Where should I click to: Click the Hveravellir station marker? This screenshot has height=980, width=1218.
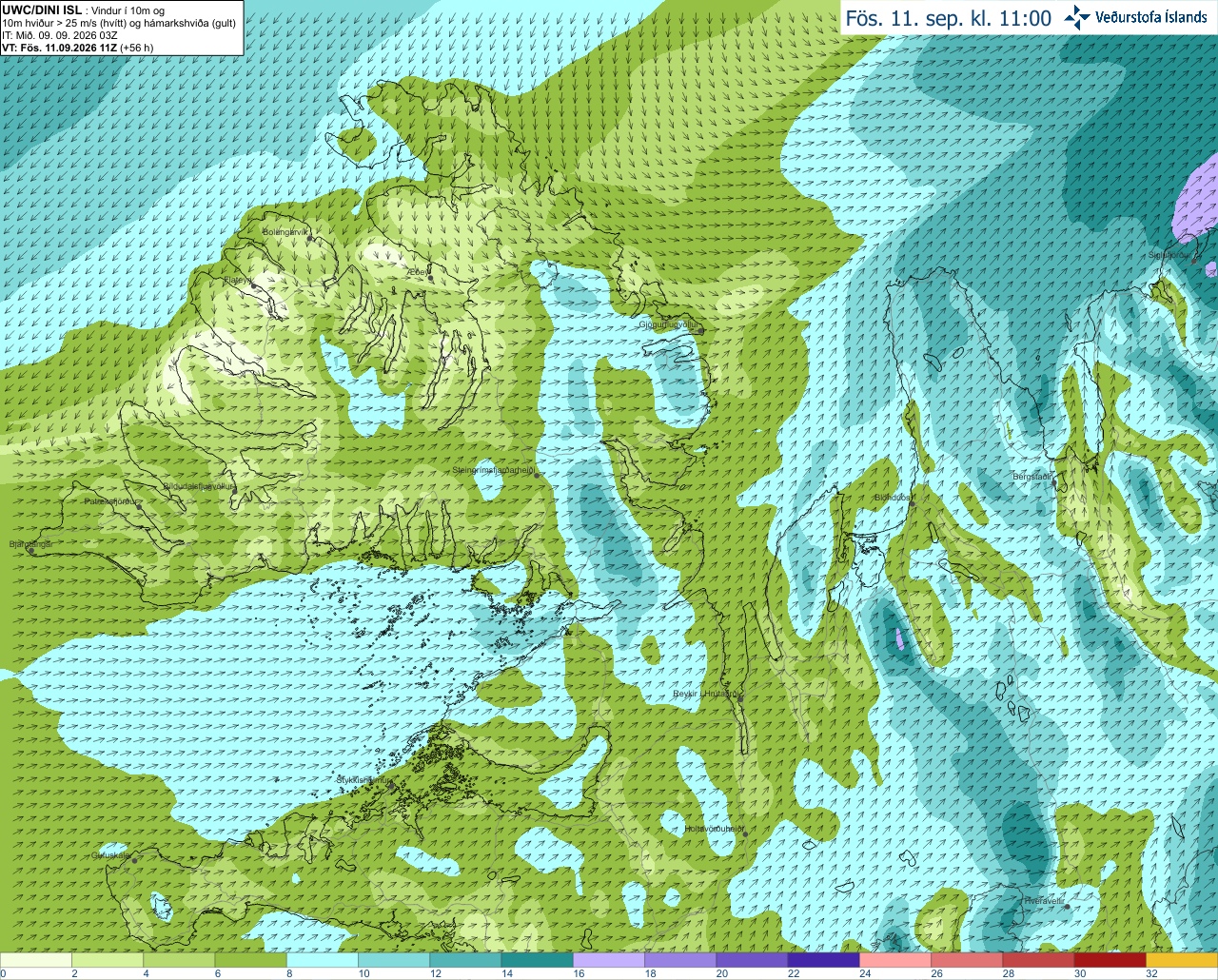1067,907
